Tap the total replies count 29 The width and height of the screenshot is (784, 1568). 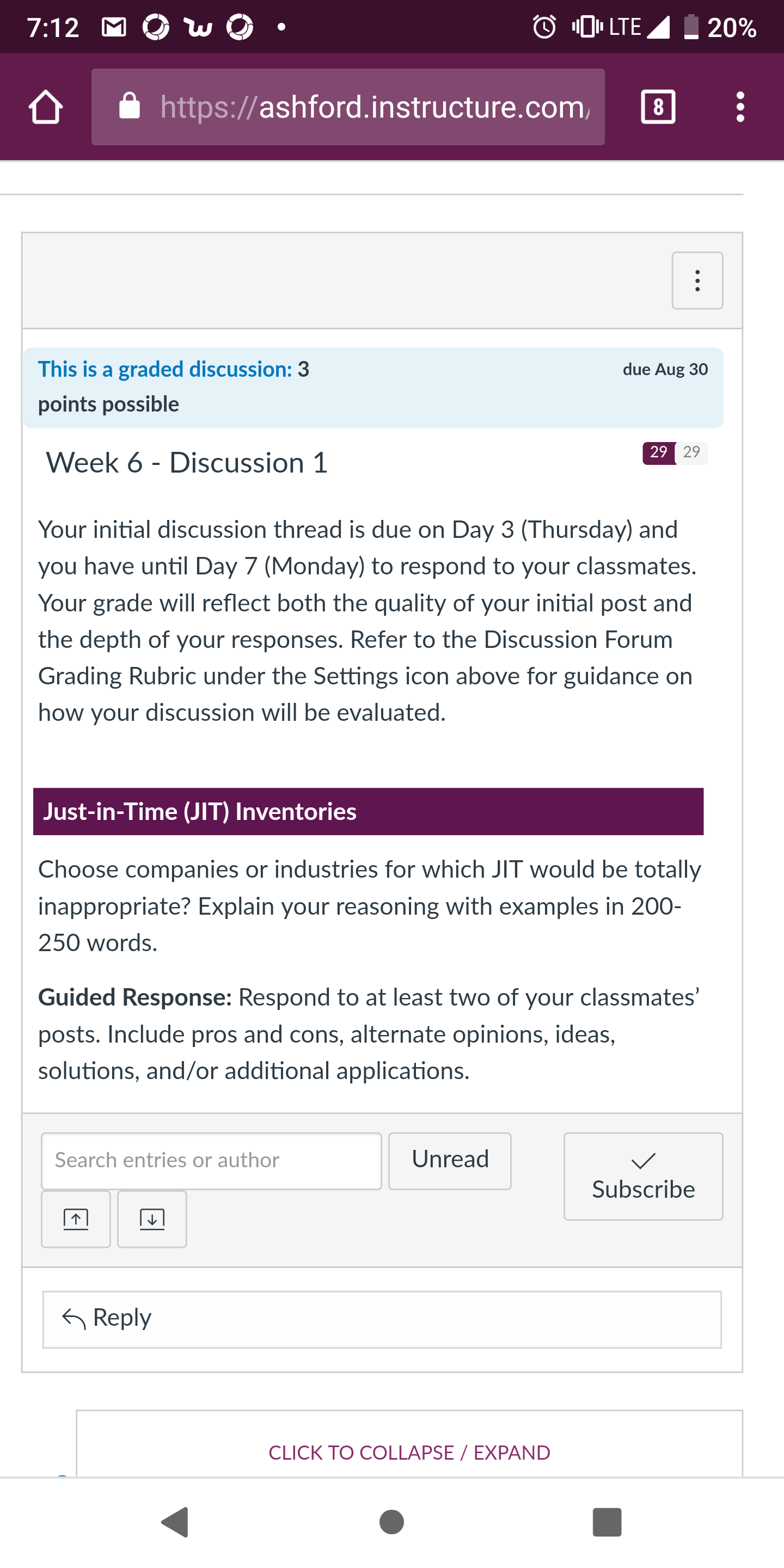click(691, 453)
